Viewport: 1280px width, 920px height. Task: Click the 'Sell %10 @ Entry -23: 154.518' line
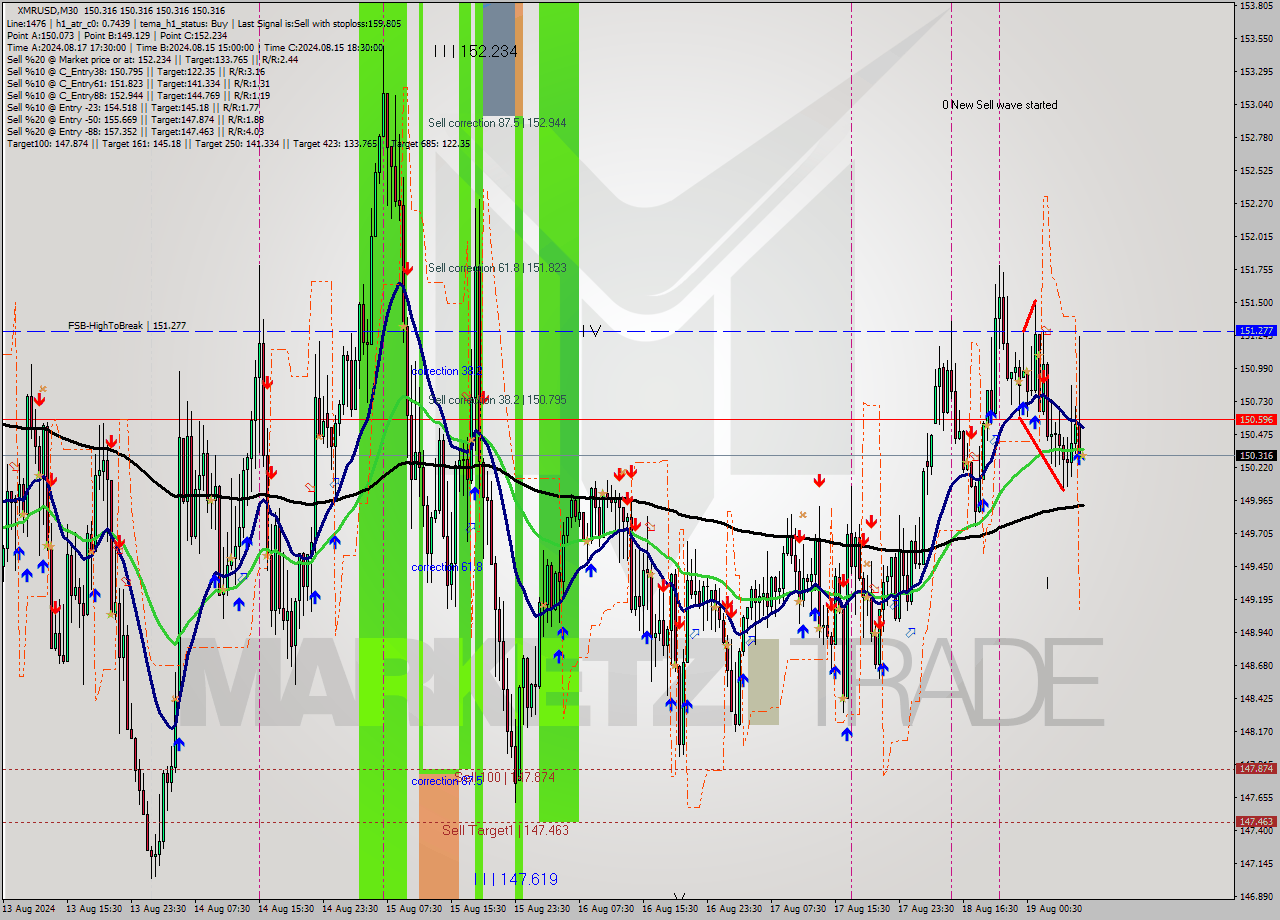click(133, 107)
